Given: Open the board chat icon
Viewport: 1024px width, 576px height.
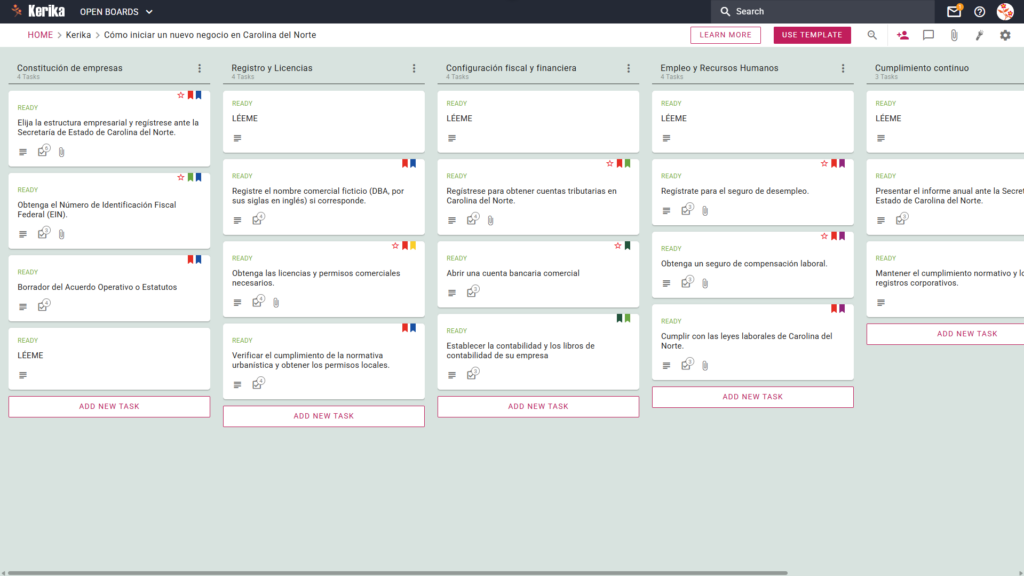Looking at the screenshot, I should pos(928,35).
